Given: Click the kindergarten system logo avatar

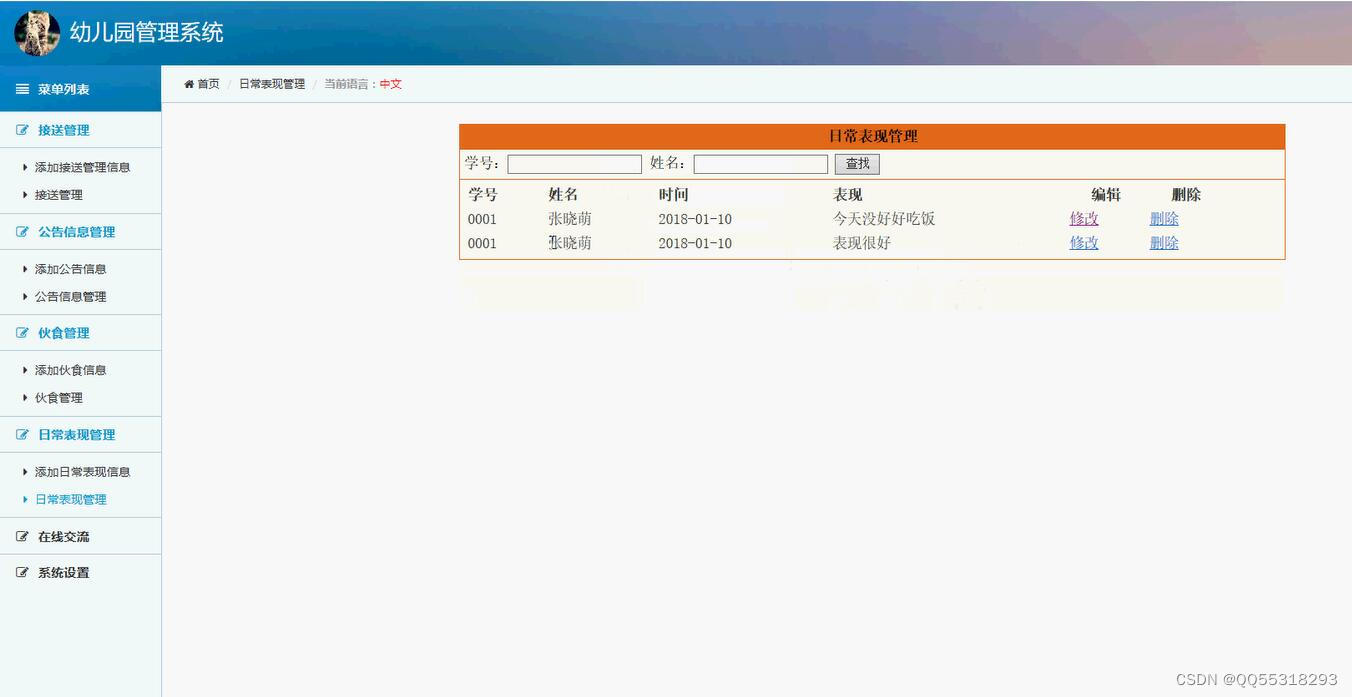Looking at the screenshot, I should pyautogui.click(x=37, y=33).
